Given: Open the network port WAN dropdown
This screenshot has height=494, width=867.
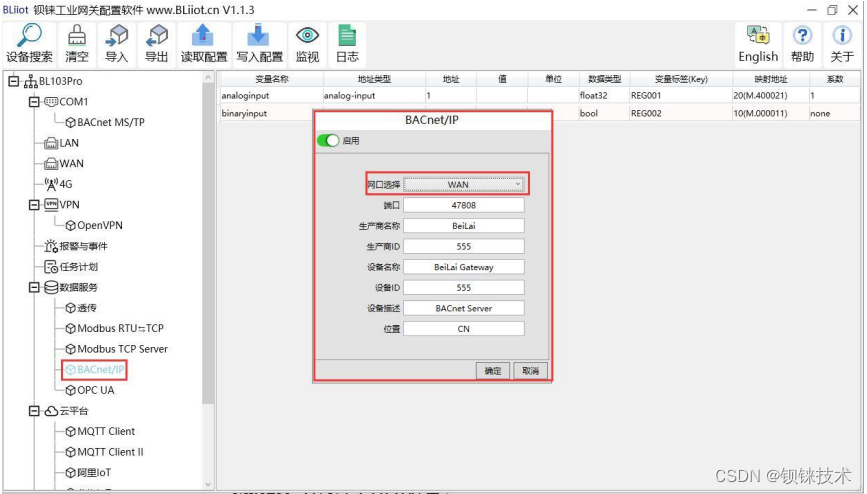Looking at the screenshot, I should pyautogui.click(x=464, y=184).
